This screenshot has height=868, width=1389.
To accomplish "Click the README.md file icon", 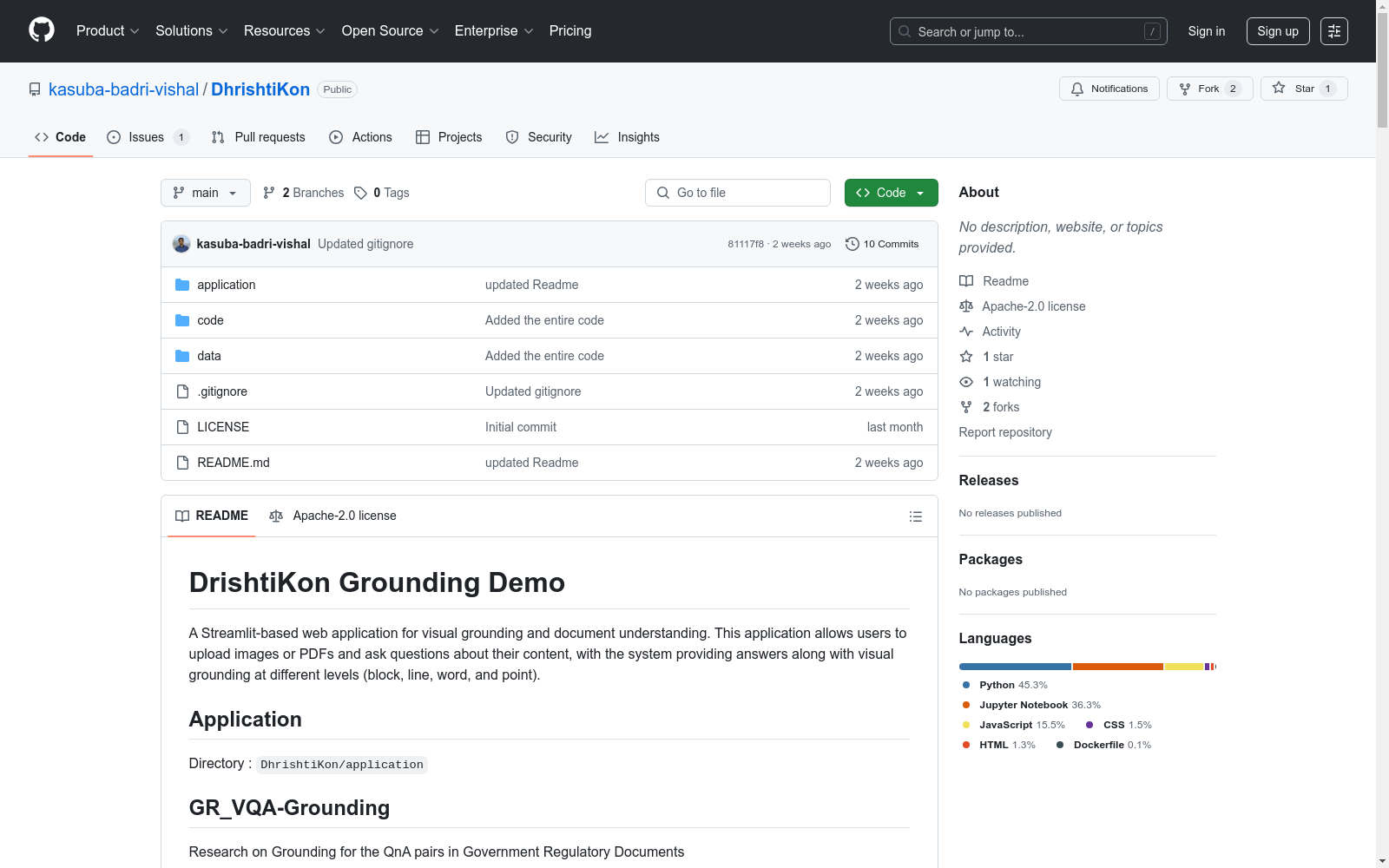I will click(182, 463).
